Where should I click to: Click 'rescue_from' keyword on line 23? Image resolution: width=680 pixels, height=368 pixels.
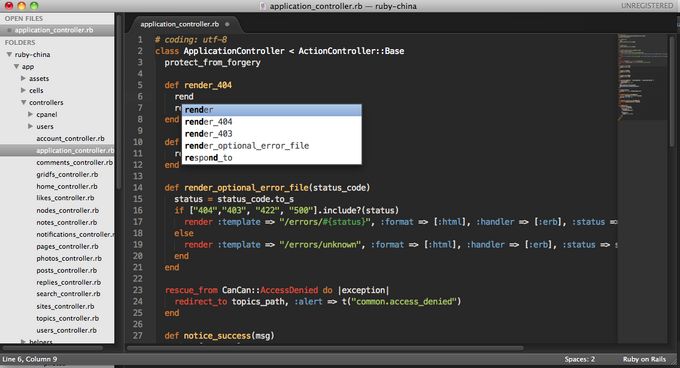[191, 290]
